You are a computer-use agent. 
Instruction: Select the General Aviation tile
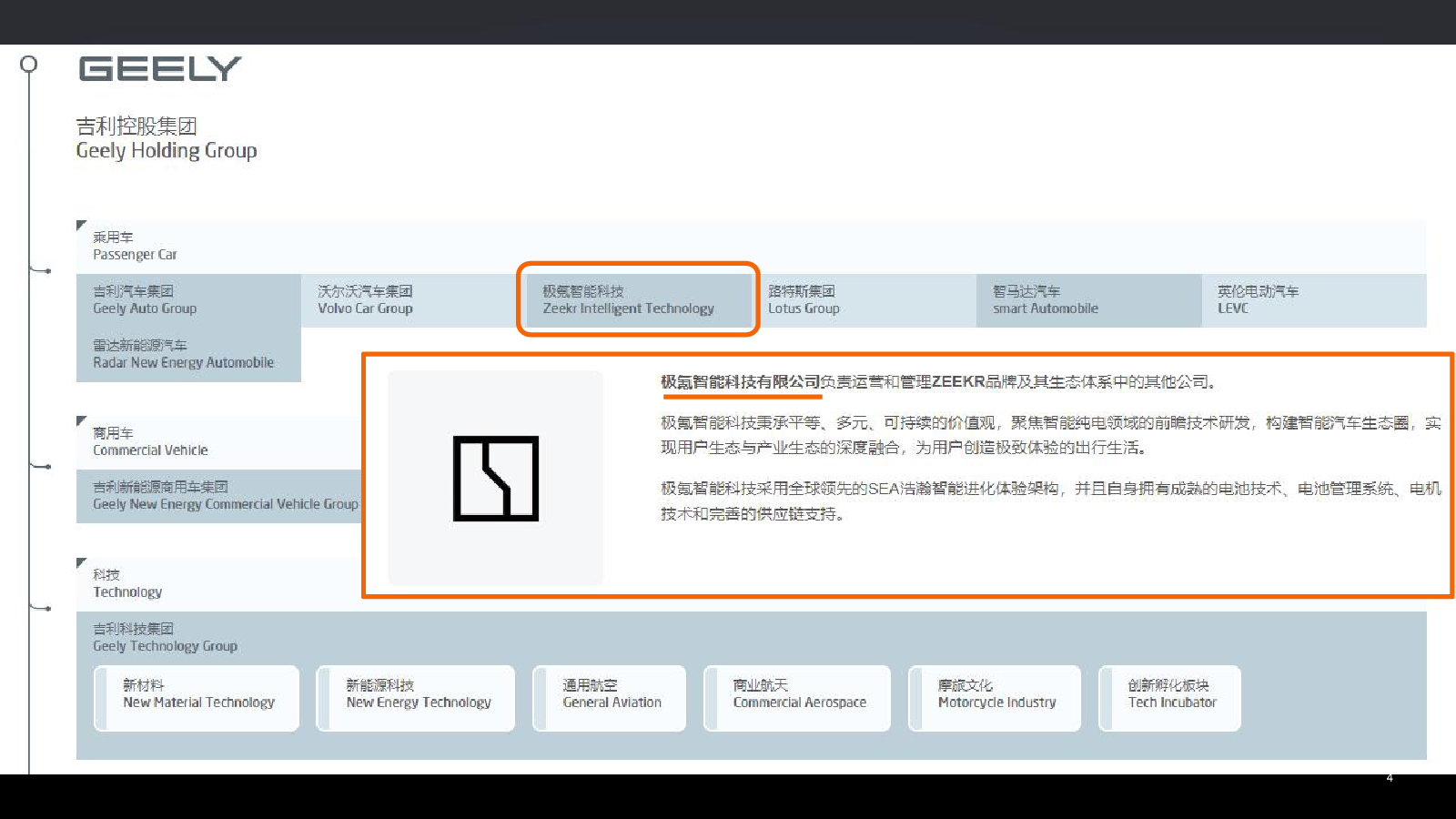(x=610, y=698)
